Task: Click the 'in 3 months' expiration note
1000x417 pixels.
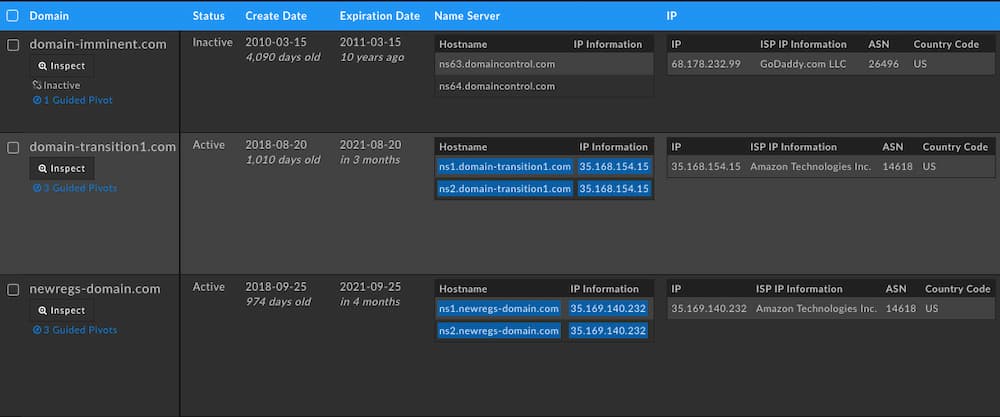Action: (x=370, y=160)
